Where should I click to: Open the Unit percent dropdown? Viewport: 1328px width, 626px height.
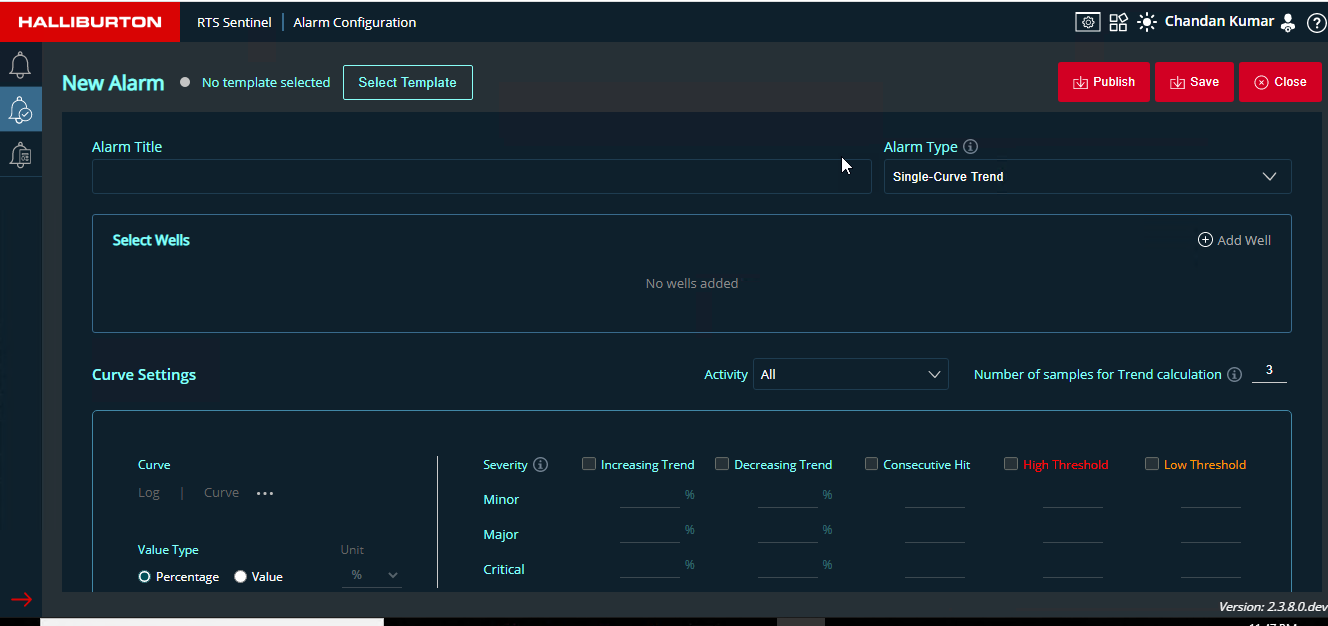coord(373,575)
